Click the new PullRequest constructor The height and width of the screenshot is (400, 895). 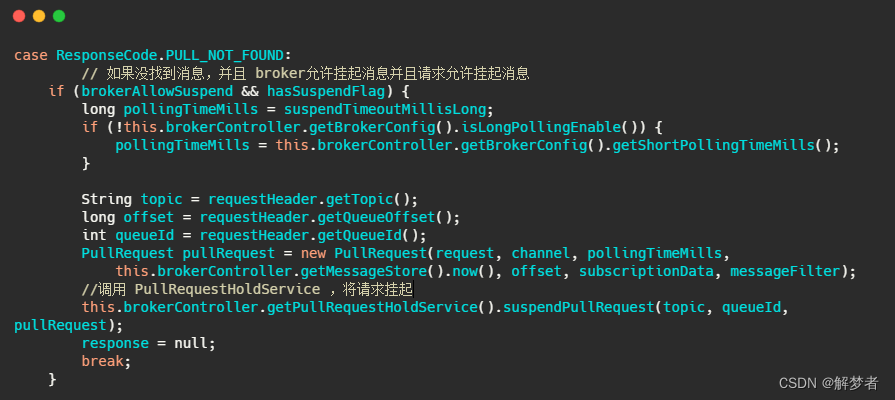[364, 253]
